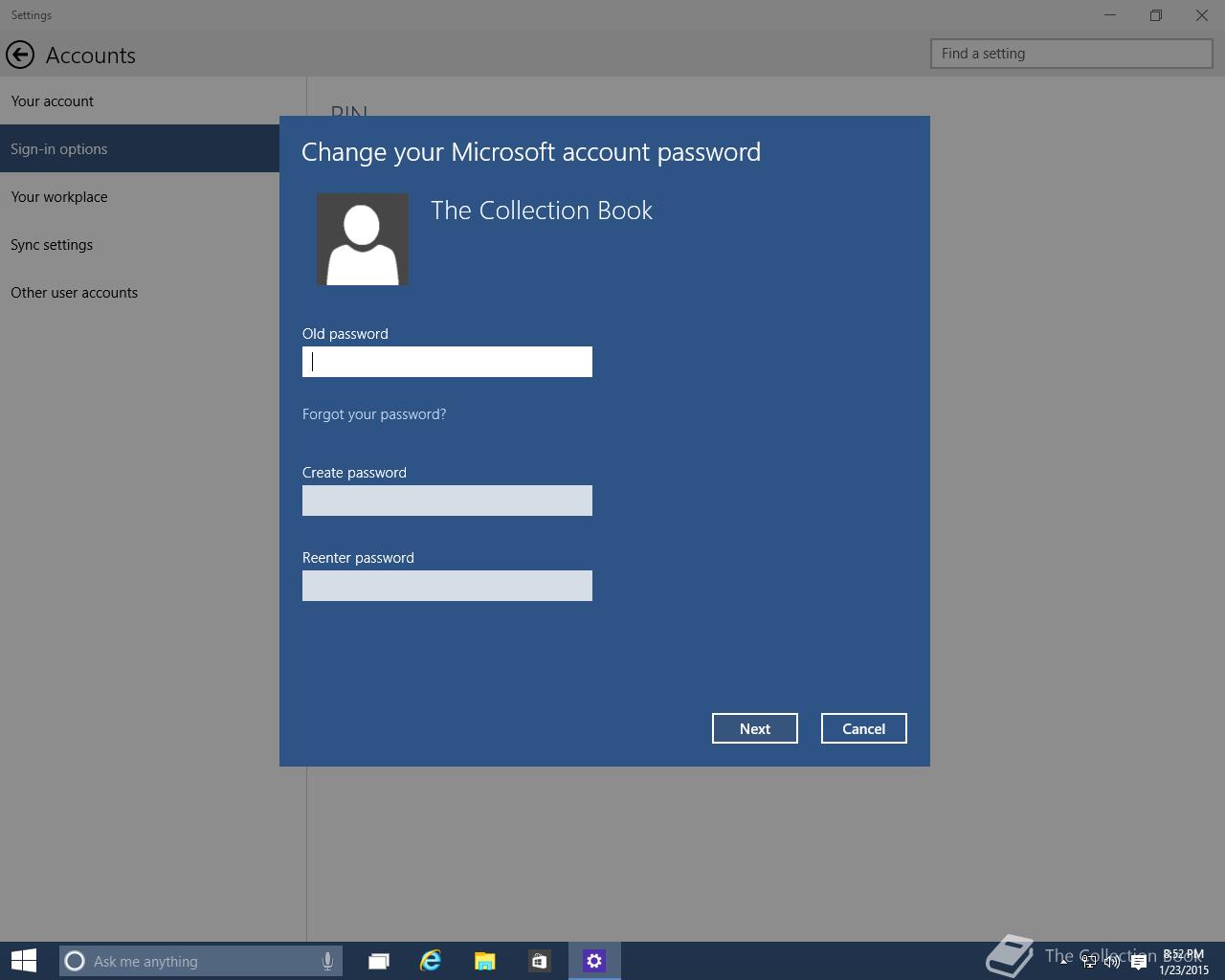Launch Internet Explorer from taskbar
Screen dimensions: 1225x980
[431, 961]
